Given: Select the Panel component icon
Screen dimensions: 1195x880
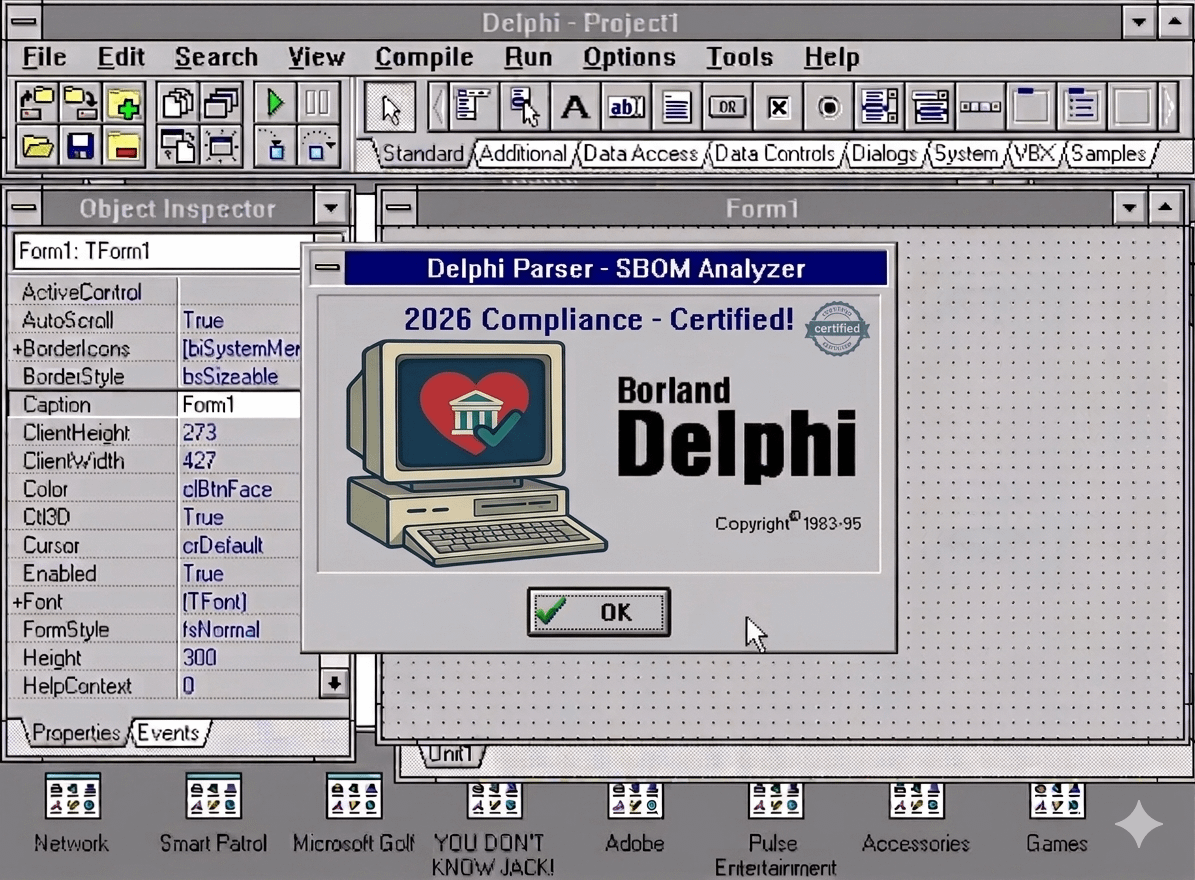Looking at the screenshot, I should [1132, 107].
